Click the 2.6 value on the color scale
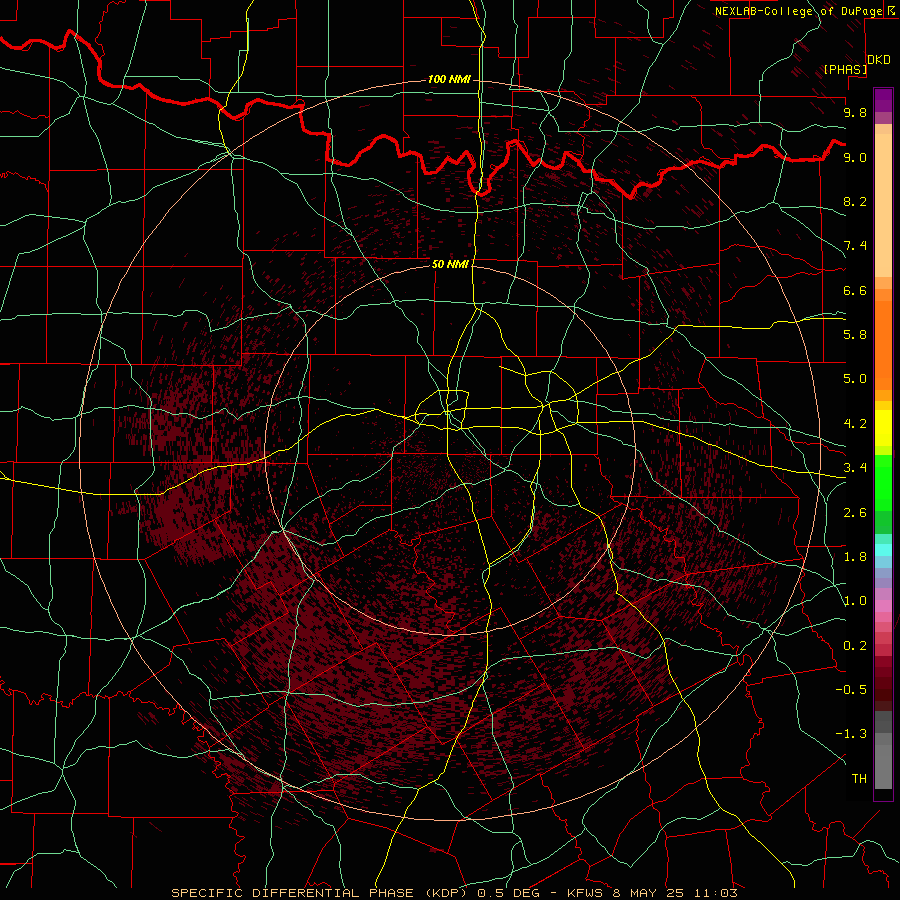Image resolution: width=900 pixels, height=900 pixels. tap(855, 513)
